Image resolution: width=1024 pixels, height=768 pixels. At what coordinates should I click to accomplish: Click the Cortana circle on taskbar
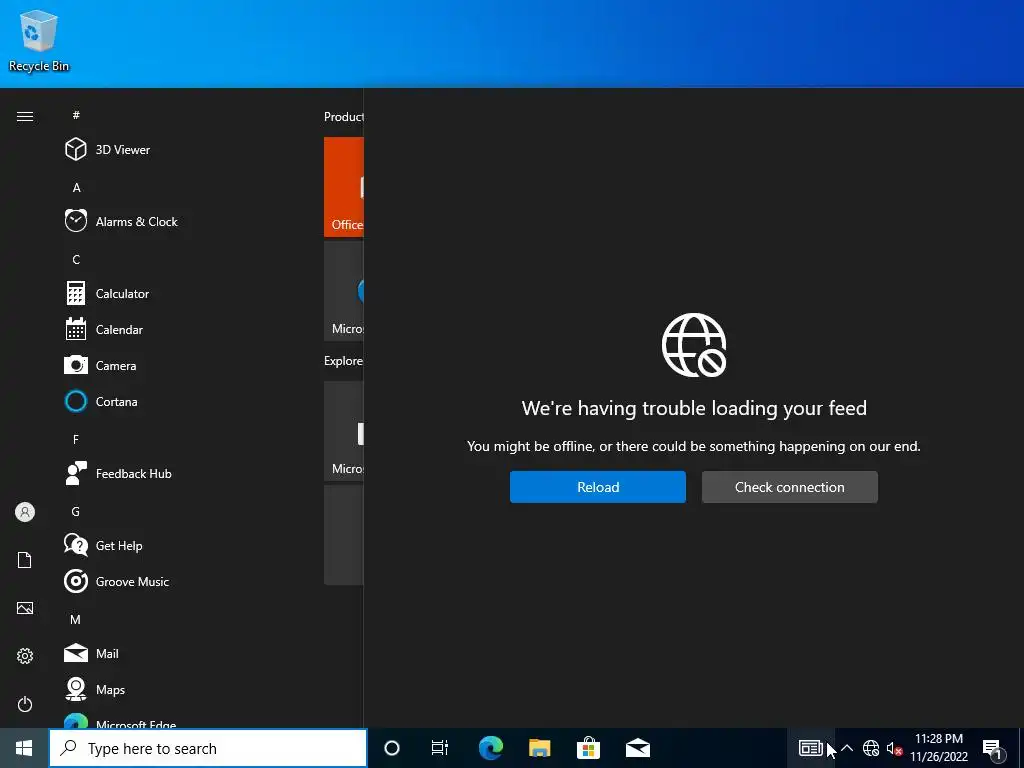pos(392,748)
